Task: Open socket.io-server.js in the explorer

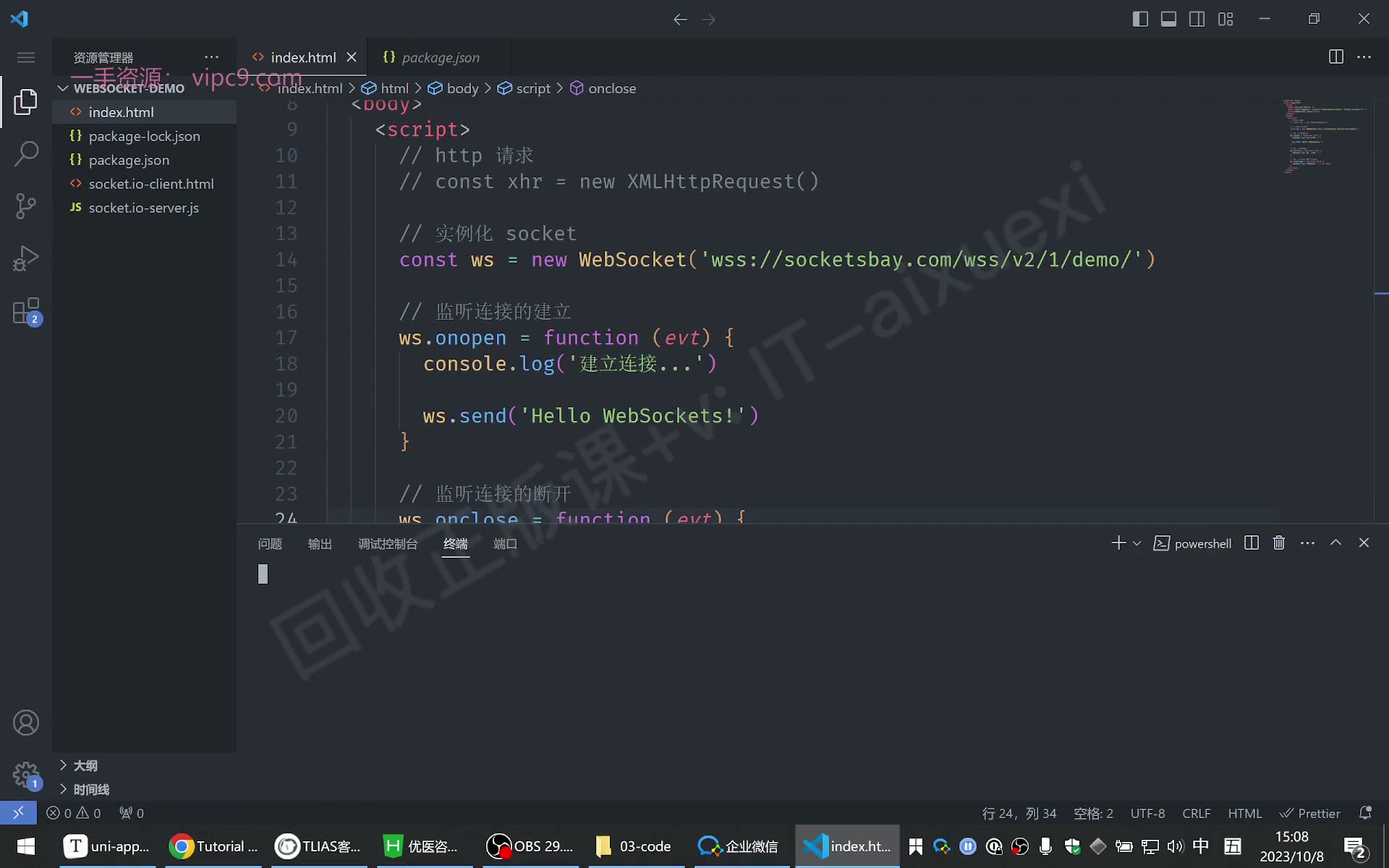Action: tap(144, 208)
